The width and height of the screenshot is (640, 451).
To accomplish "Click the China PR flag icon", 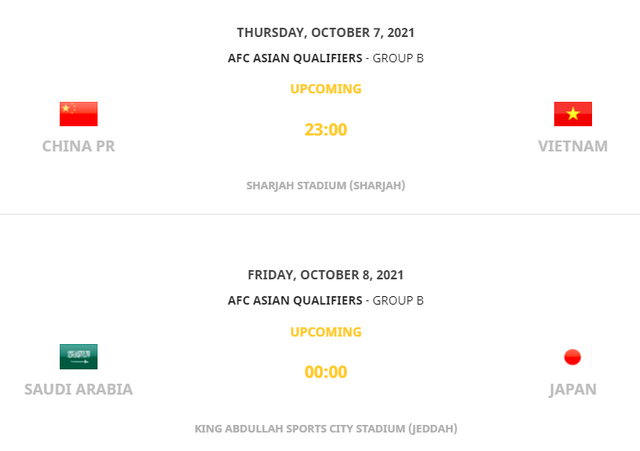I will [78, 114].
